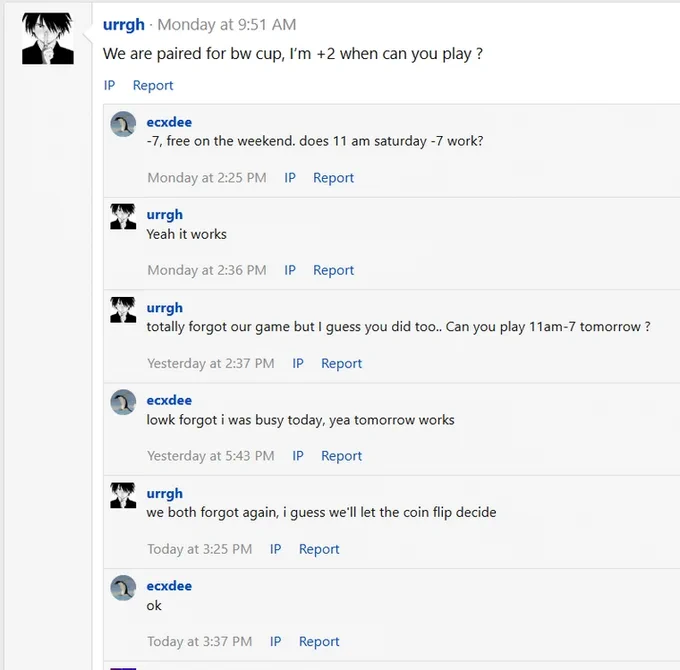Open the 'Monday at 9:51 AM' timestamp

(227, 25)
